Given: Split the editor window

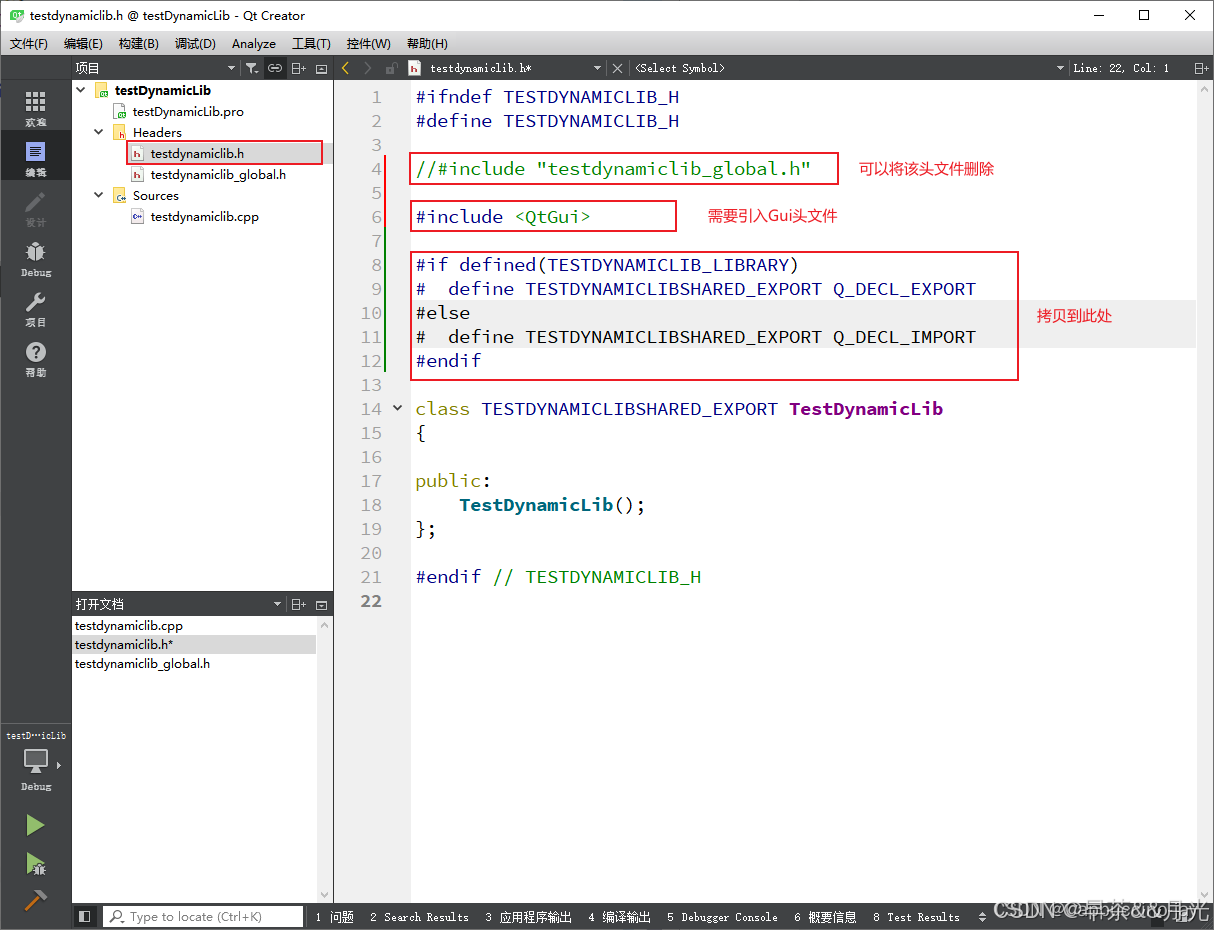Looking at the screenshot, I should coord(1201,68).
